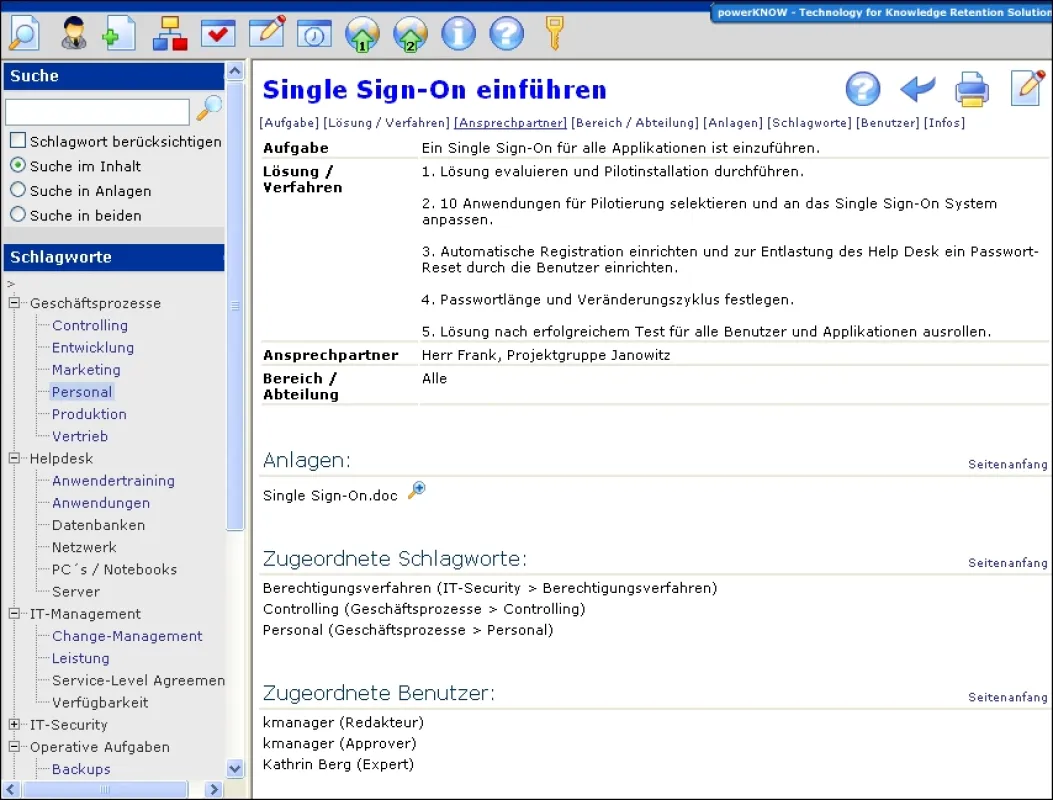
Task: Open the Anwendungen keyword
Action: [101, 502]
